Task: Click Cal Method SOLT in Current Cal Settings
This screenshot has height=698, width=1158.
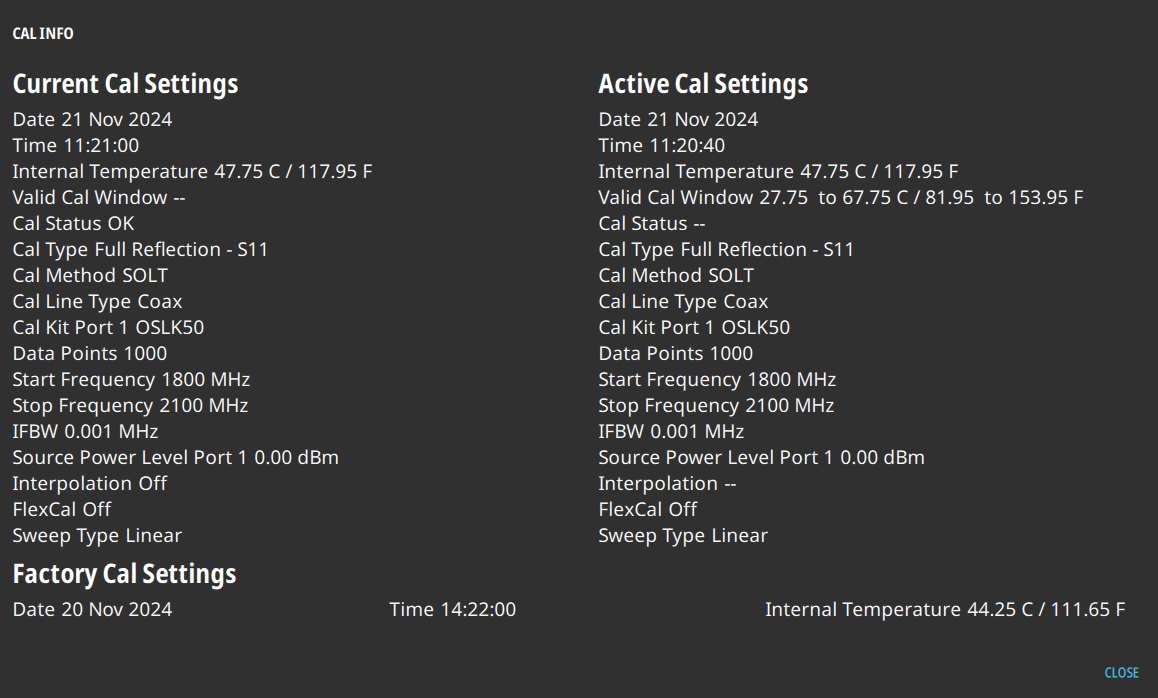Action: pos(90,275)
